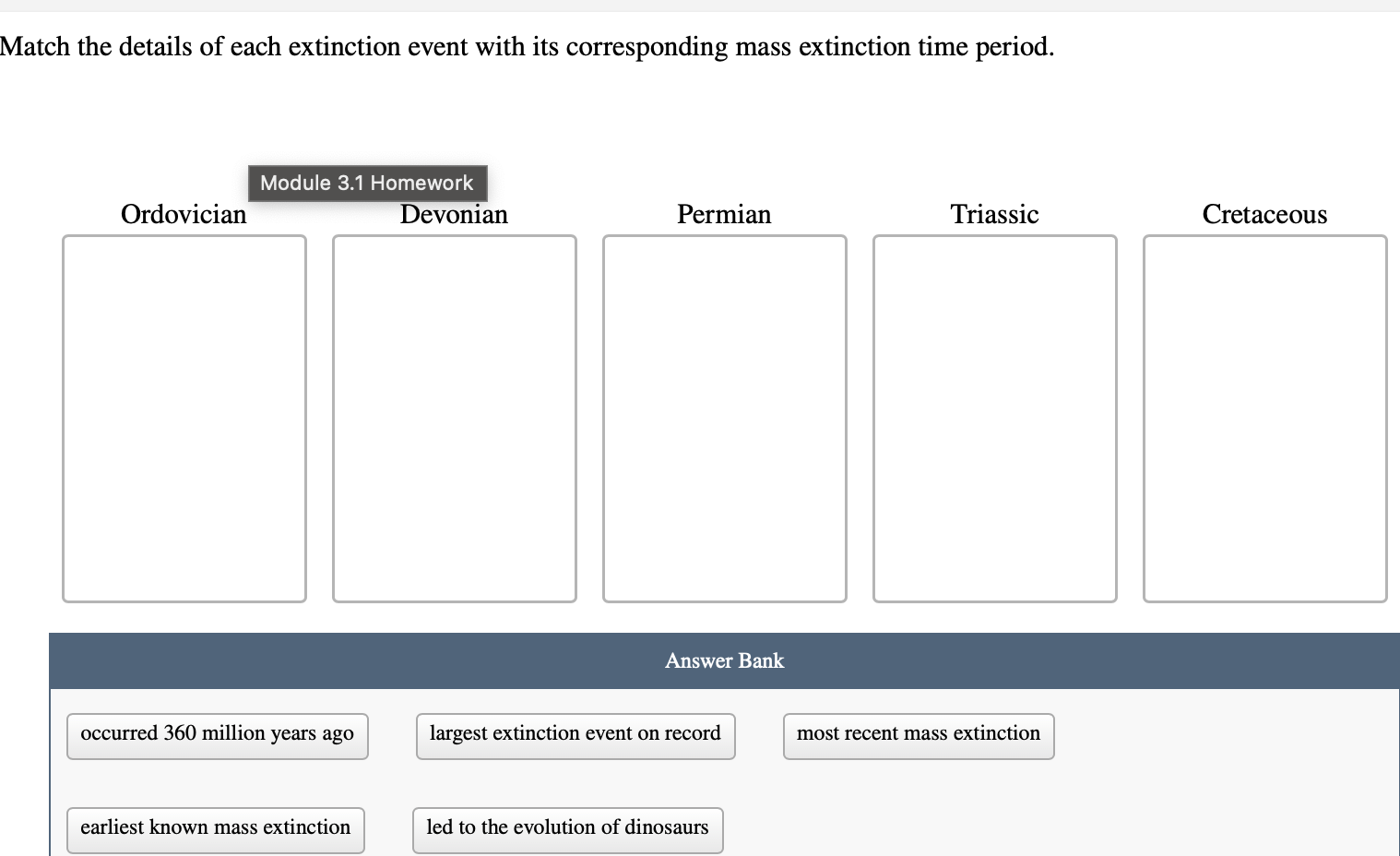Click the Module 3.1 Homework tooltip

click(x=367, y=183)
